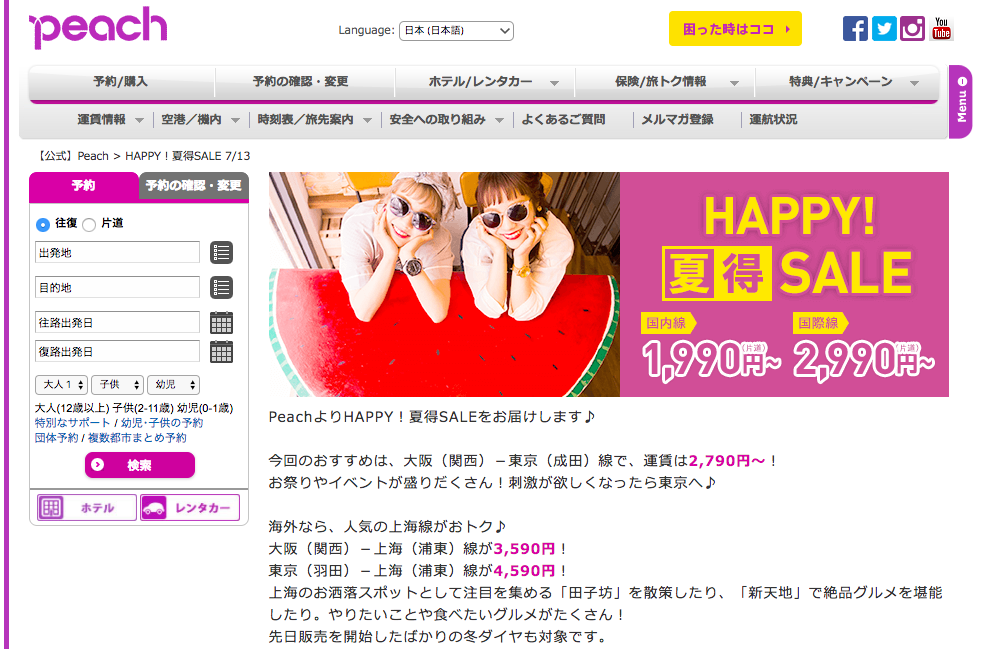Viewport: 987px width, 649px height.
Task: Click the 復路出発日 date field
Action: 117,352
